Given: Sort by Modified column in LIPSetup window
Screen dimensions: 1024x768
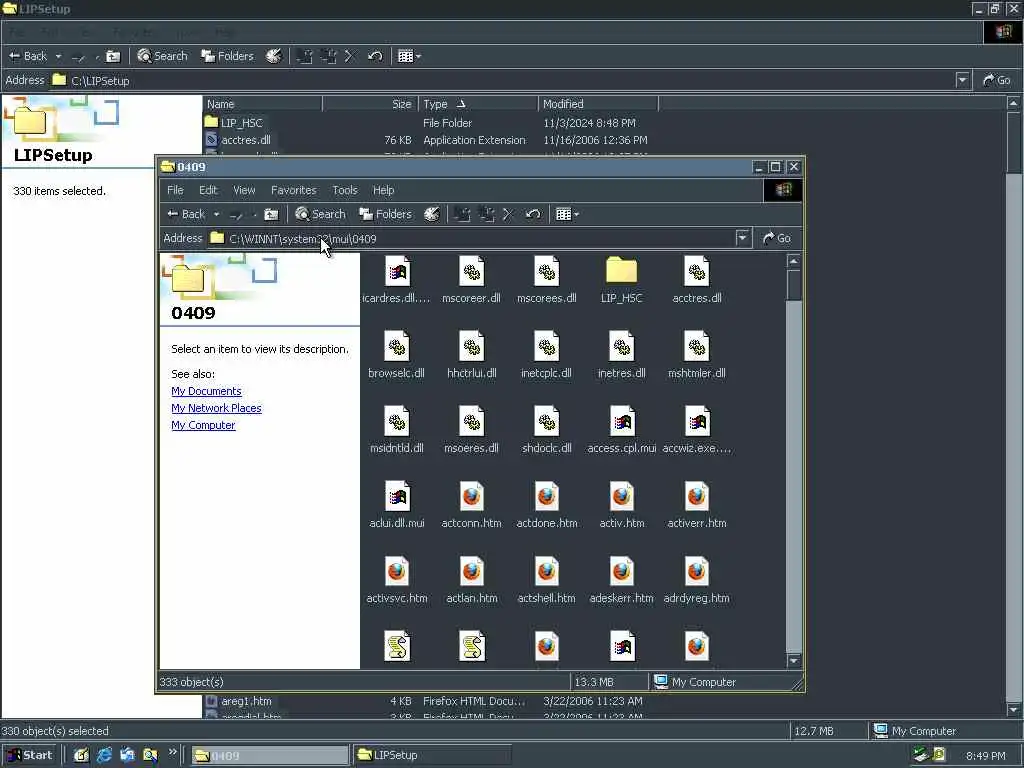Looking at the screenshot, I should pyautogui.click(x=598, y=104).
